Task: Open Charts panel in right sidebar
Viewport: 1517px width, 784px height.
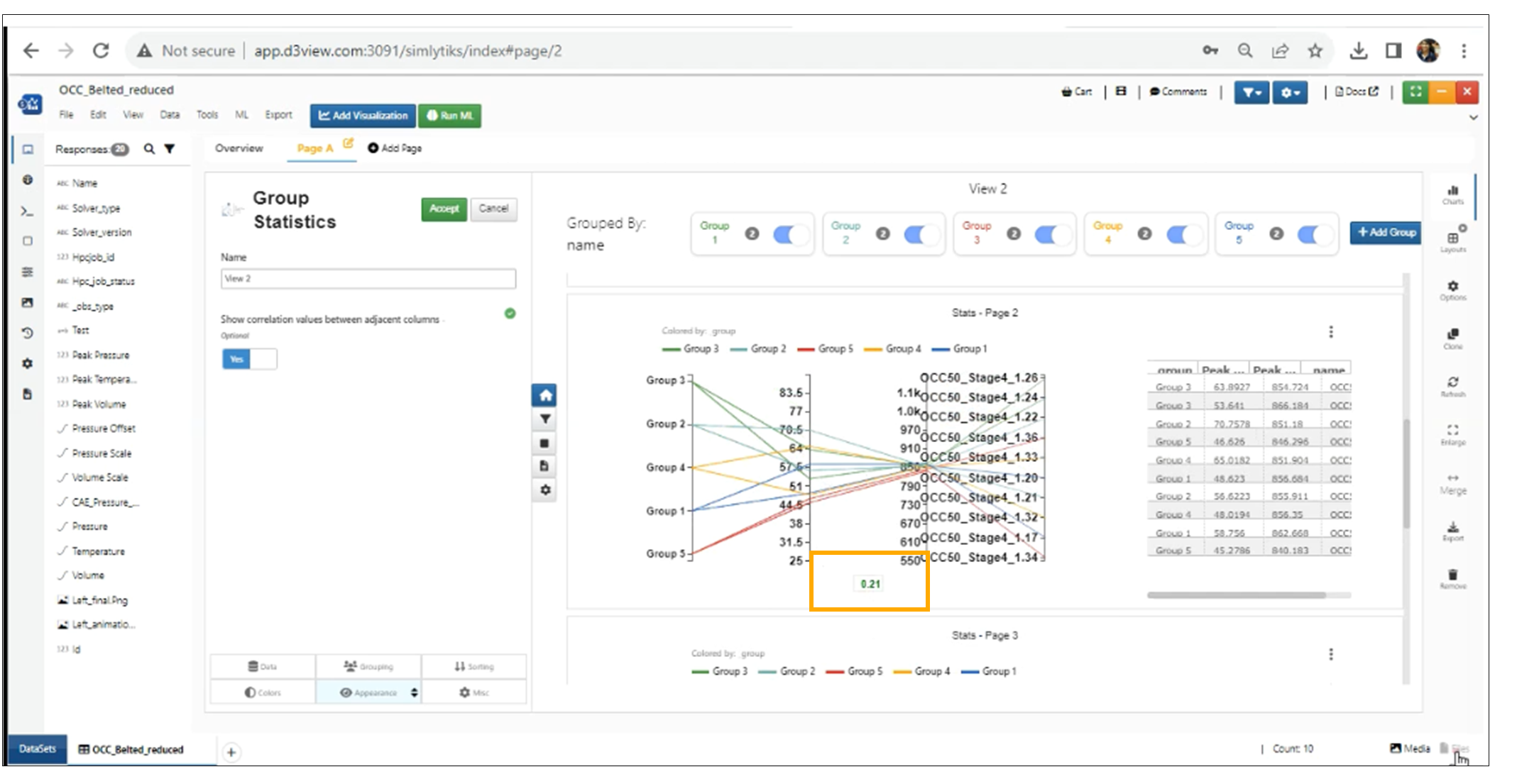Action: [x=1452, y=194]
